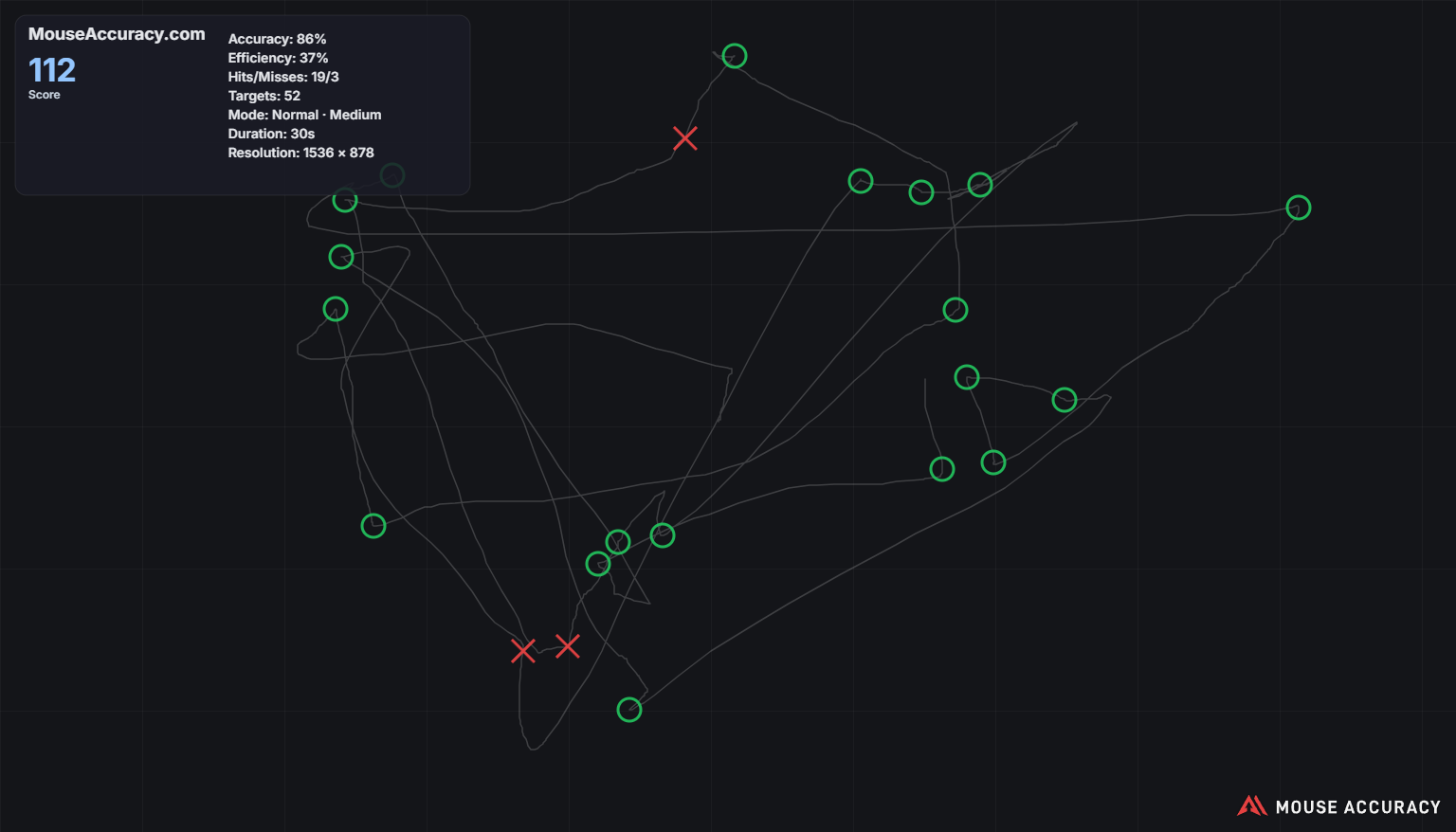This screenshot has height=832, width=1456.
Task: Click the Mode: Normal · Medium line
Action: 304,115
